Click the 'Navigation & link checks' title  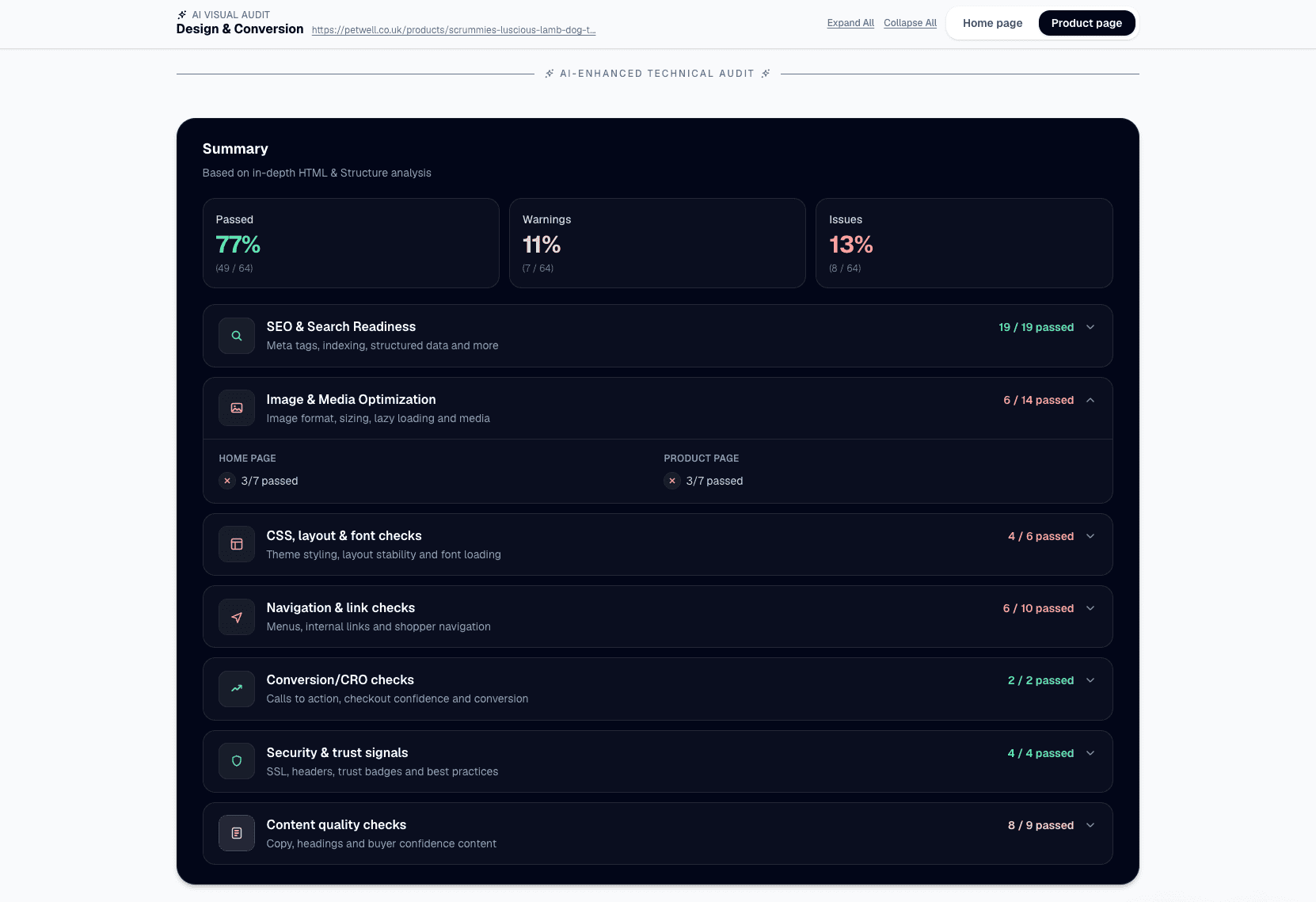tap(340, 607)
